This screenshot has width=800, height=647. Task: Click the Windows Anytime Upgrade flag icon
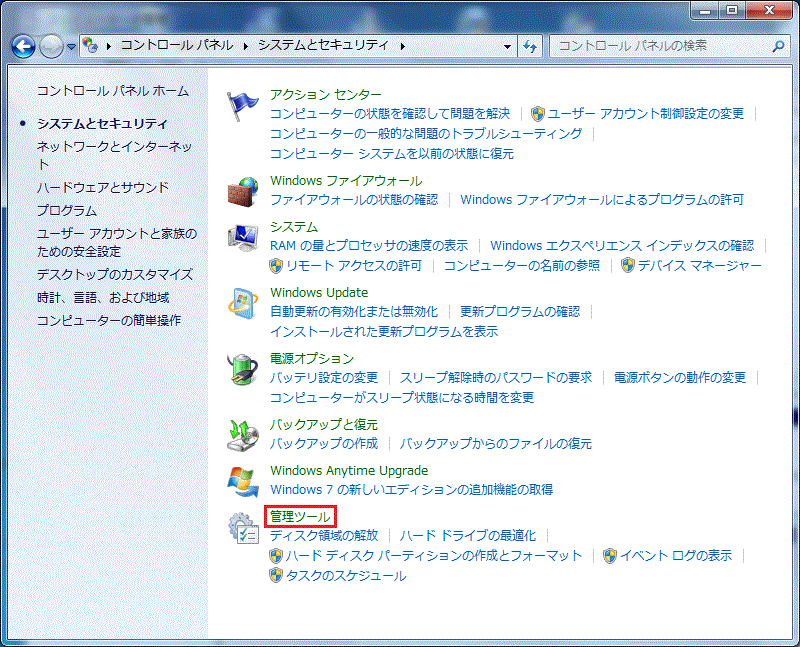pos(243,481)
